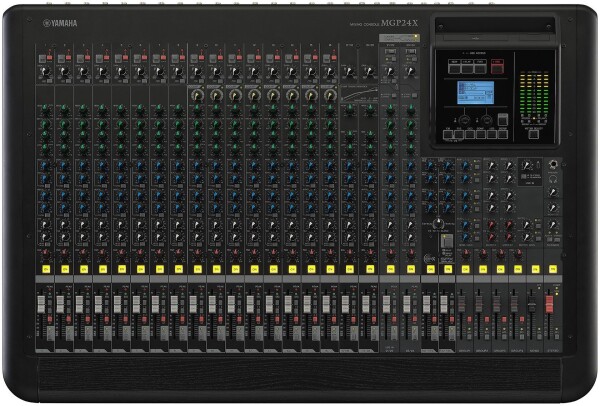Toggle the channel 16 yellow ON button

tap(330, 269)
